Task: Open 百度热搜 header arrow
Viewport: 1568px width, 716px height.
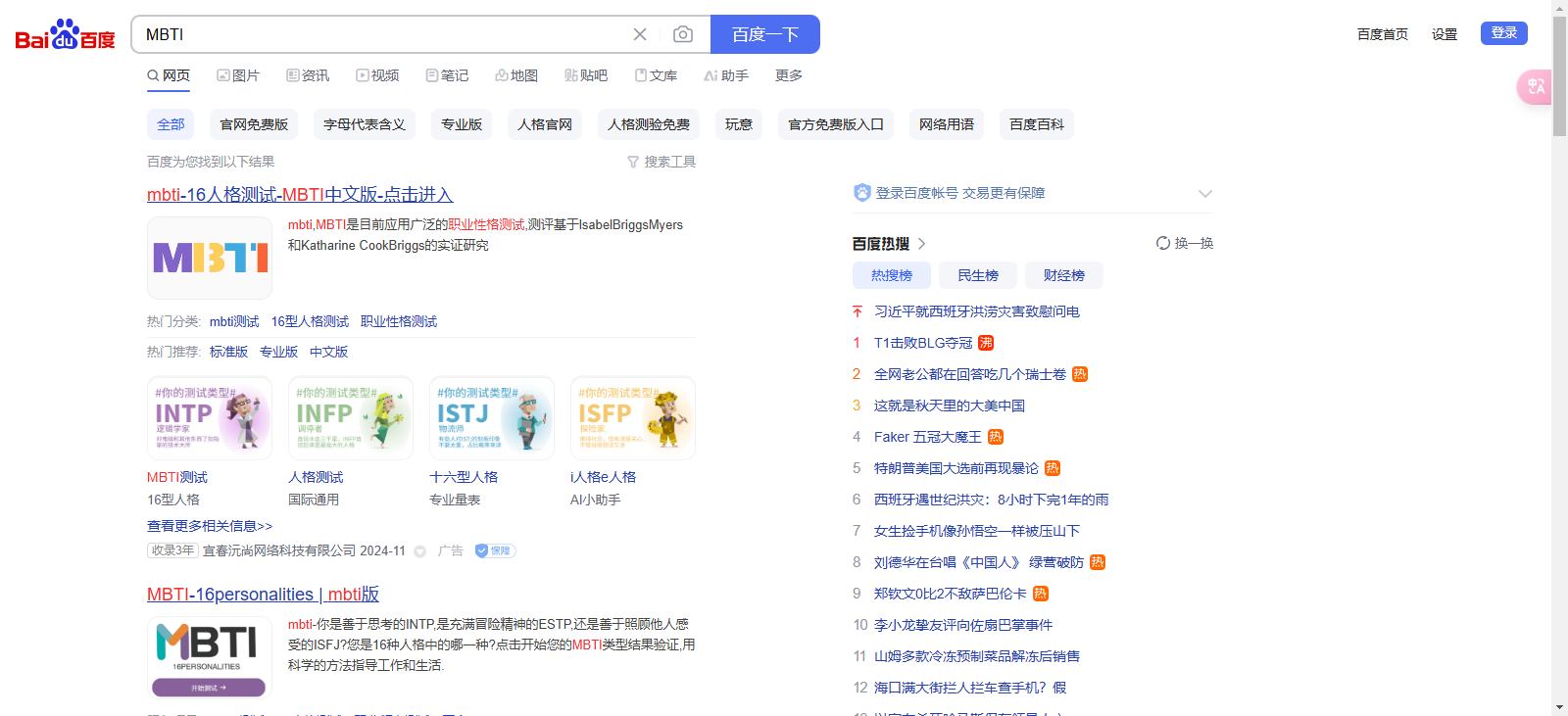Action: [921, 243]
